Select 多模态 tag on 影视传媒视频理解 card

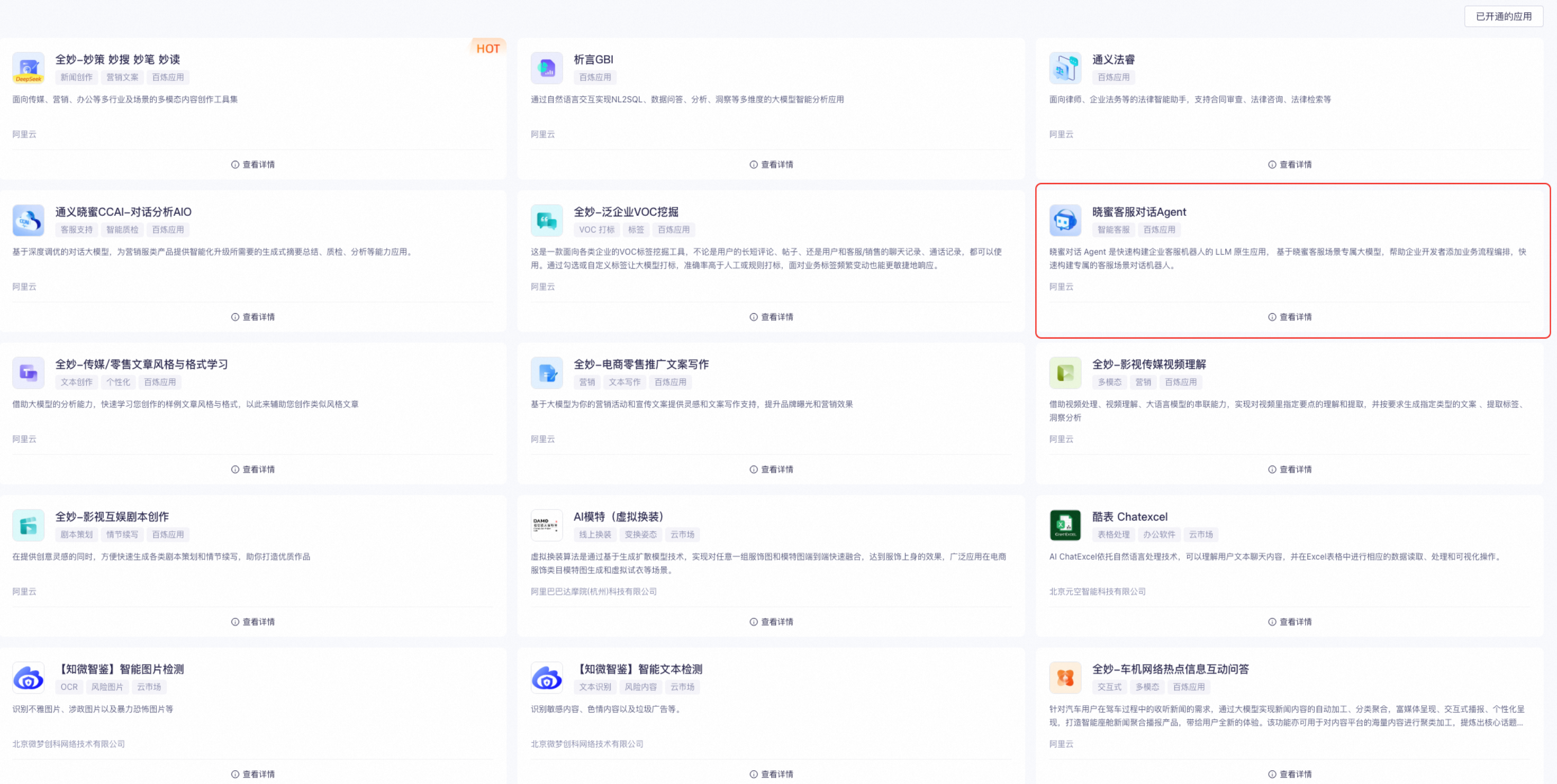click(1109, 382)
